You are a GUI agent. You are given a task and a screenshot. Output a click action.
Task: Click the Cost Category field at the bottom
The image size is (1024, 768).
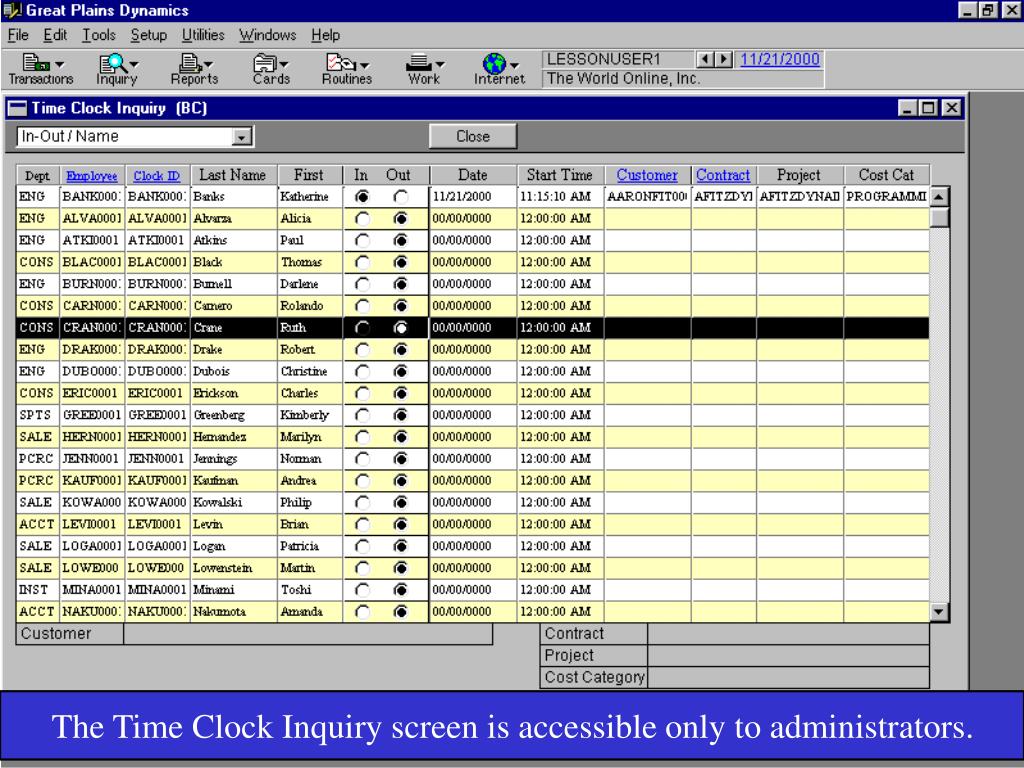pos(788,677)
